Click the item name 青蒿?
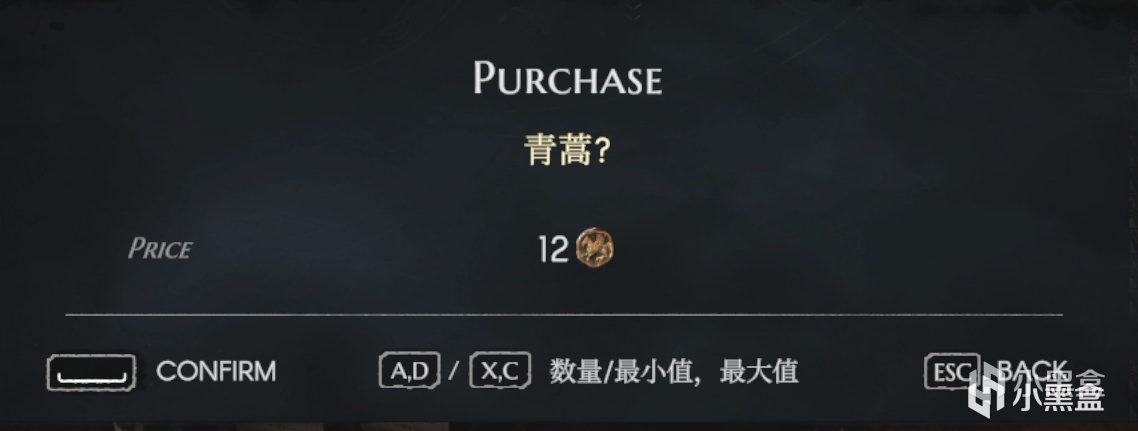 [568, 151]
